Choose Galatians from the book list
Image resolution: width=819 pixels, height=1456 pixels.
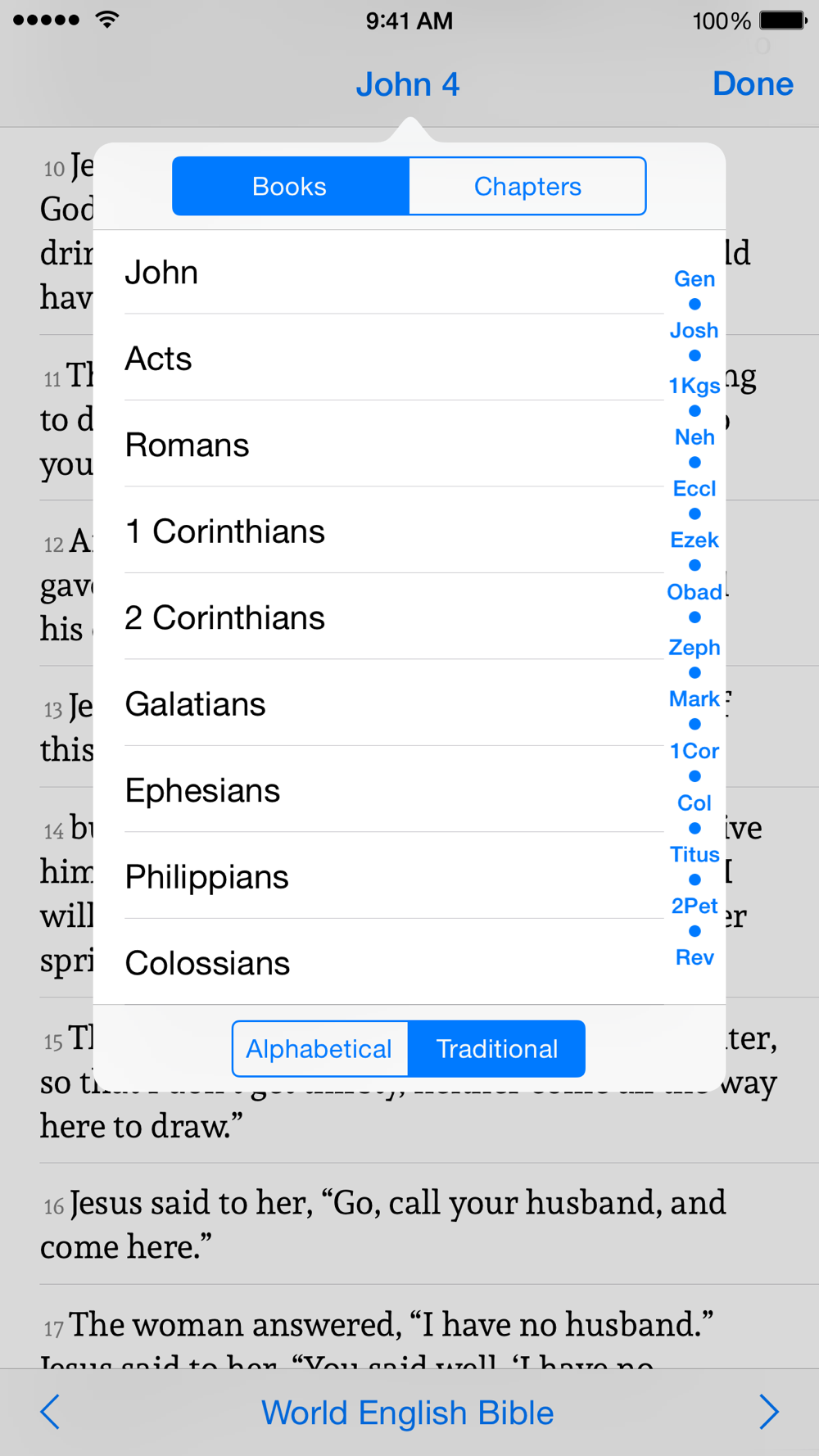[394, 704]
